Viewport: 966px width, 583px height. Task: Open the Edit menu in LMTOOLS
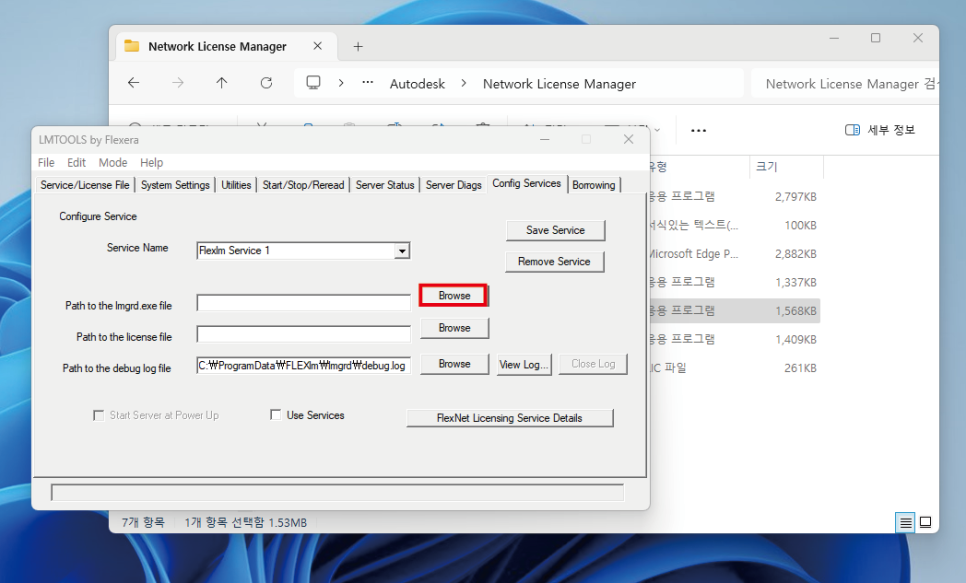coord(76,163)
